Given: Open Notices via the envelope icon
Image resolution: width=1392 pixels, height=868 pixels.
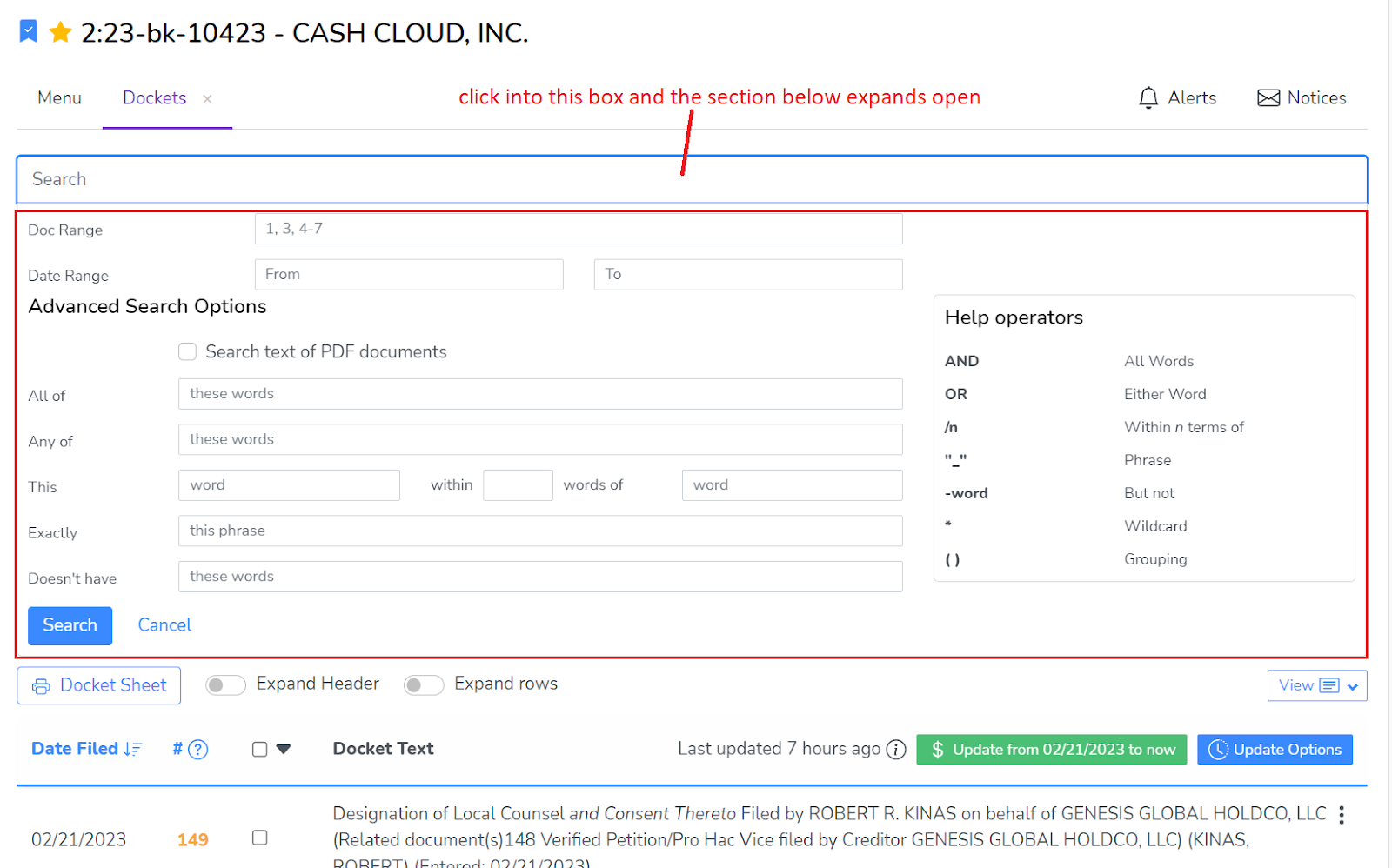Looking at the screenshot, I should 1268,98.
